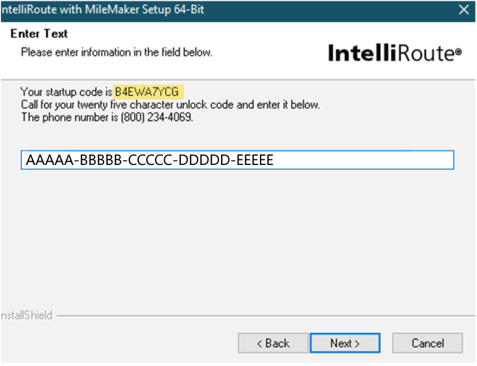Click the empty gray area below the code field
This screenshot has height=366, width=477.
[237, 240]
